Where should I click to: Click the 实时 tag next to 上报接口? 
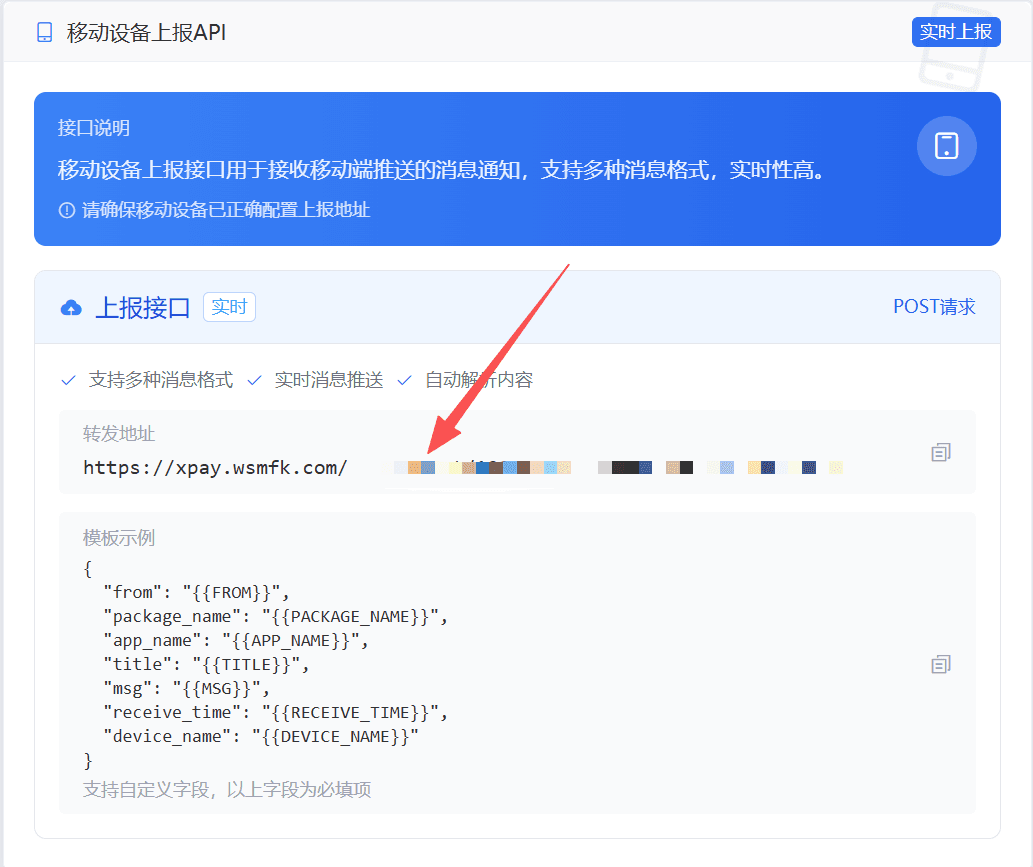tap(229, 307)
